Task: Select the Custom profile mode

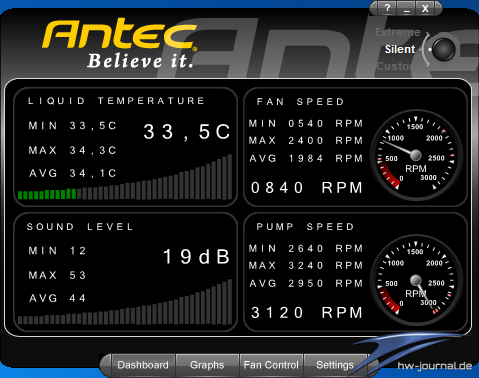Action: pyautogui.click(x=398, y=66)
